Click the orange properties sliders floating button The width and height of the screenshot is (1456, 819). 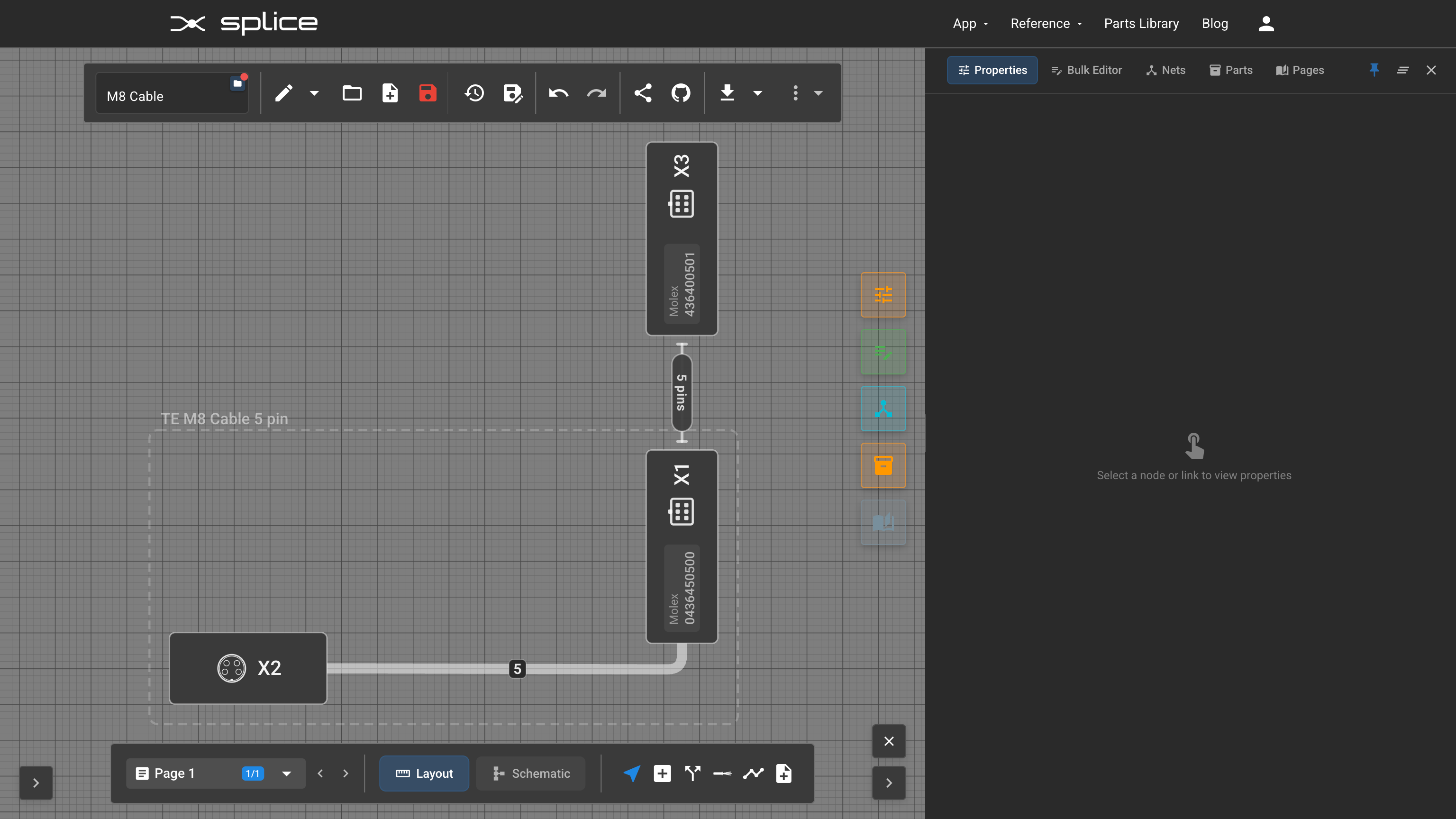coord(883,295)
